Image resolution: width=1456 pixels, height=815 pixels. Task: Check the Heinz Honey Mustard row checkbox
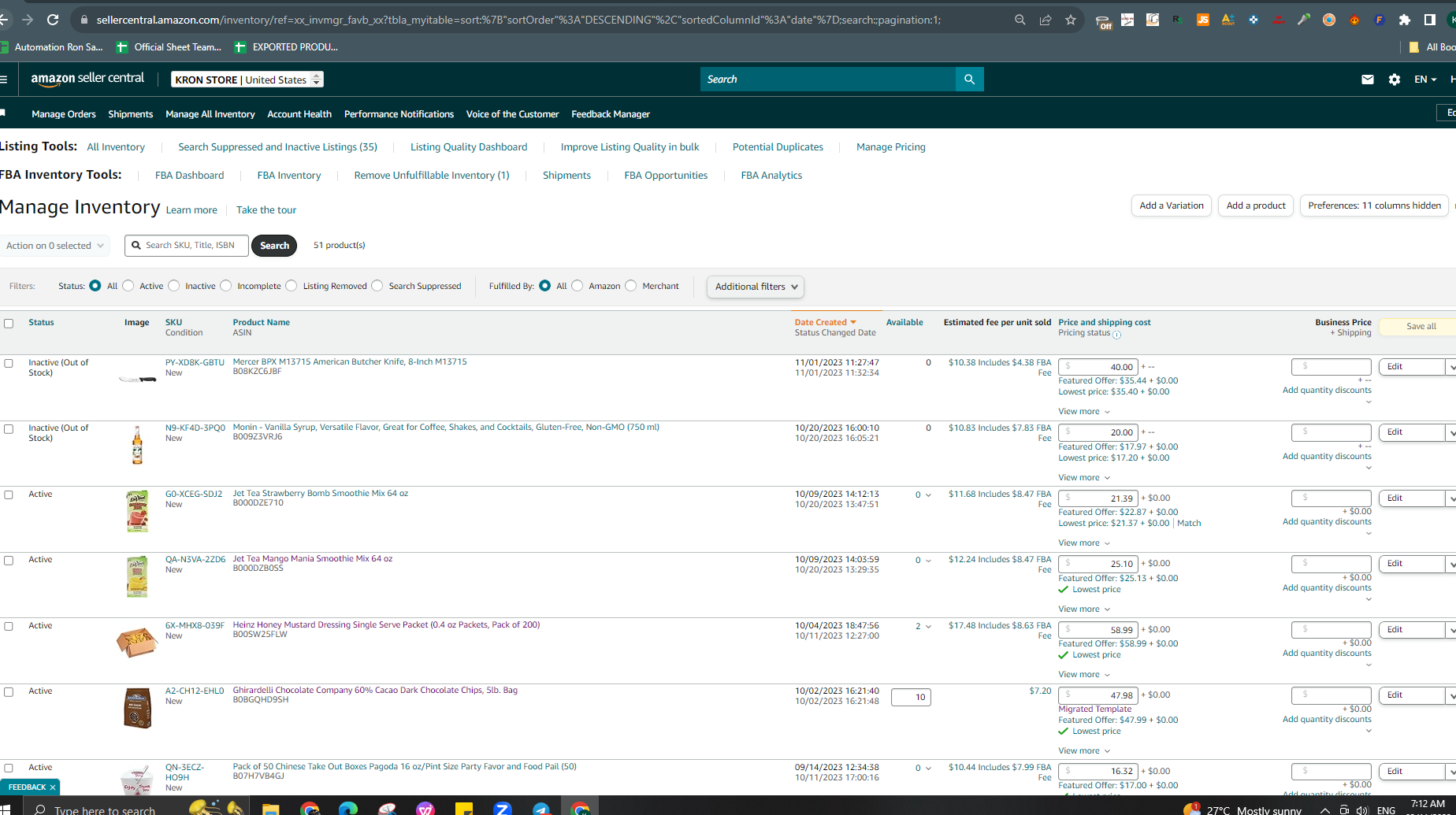[9, 627]
